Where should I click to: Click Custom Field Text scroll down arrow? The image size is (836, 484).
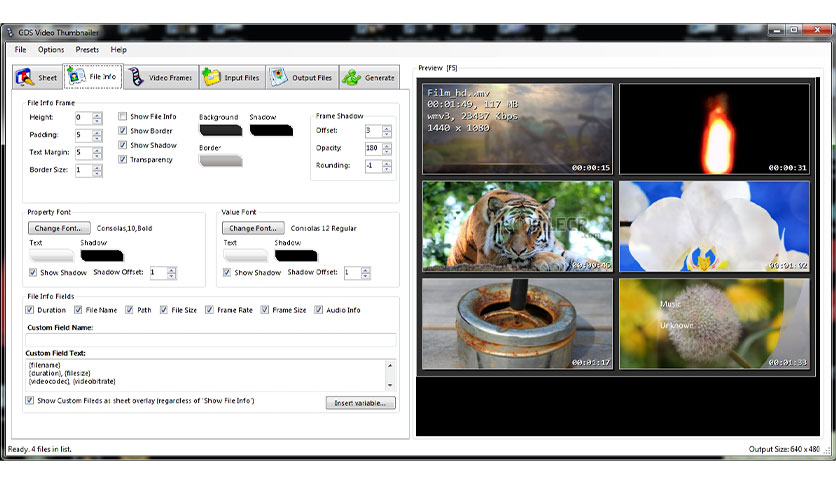click(390, 385)
